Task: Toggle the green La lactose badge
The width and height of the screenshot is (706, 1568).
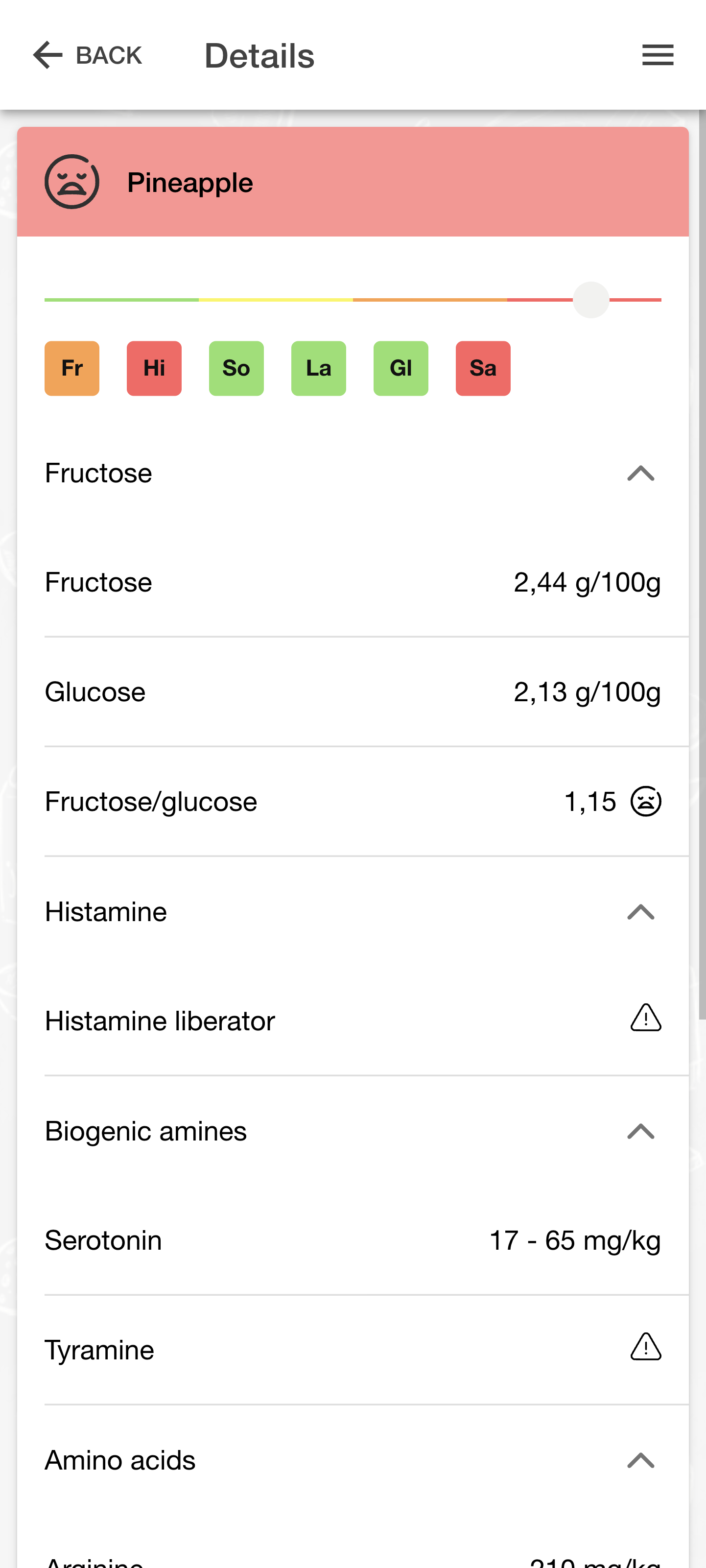Action: (318, 368)
